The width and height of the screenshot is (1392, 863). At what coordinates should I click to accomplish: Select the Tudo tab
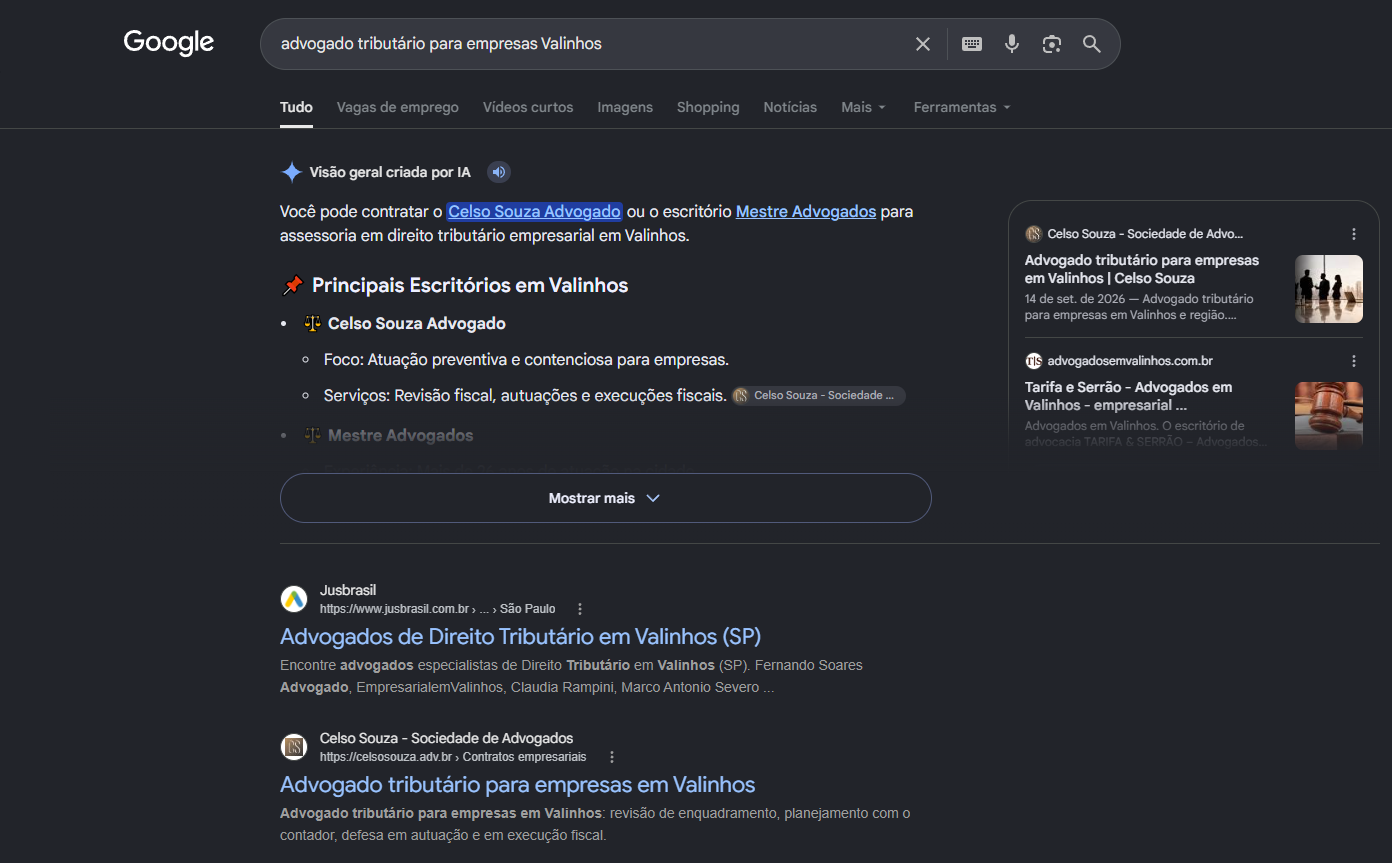click(296, 107)
